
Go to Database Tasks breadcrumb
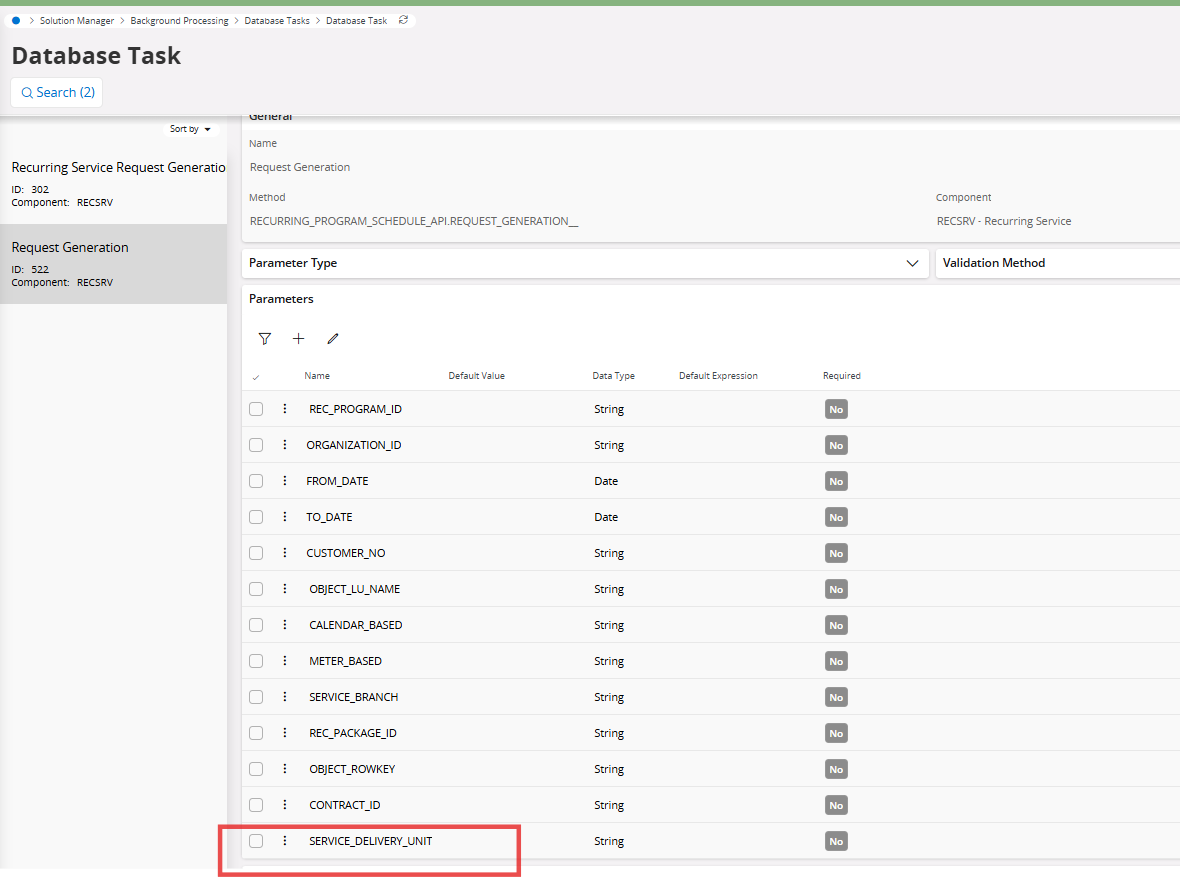pos(277,20)
